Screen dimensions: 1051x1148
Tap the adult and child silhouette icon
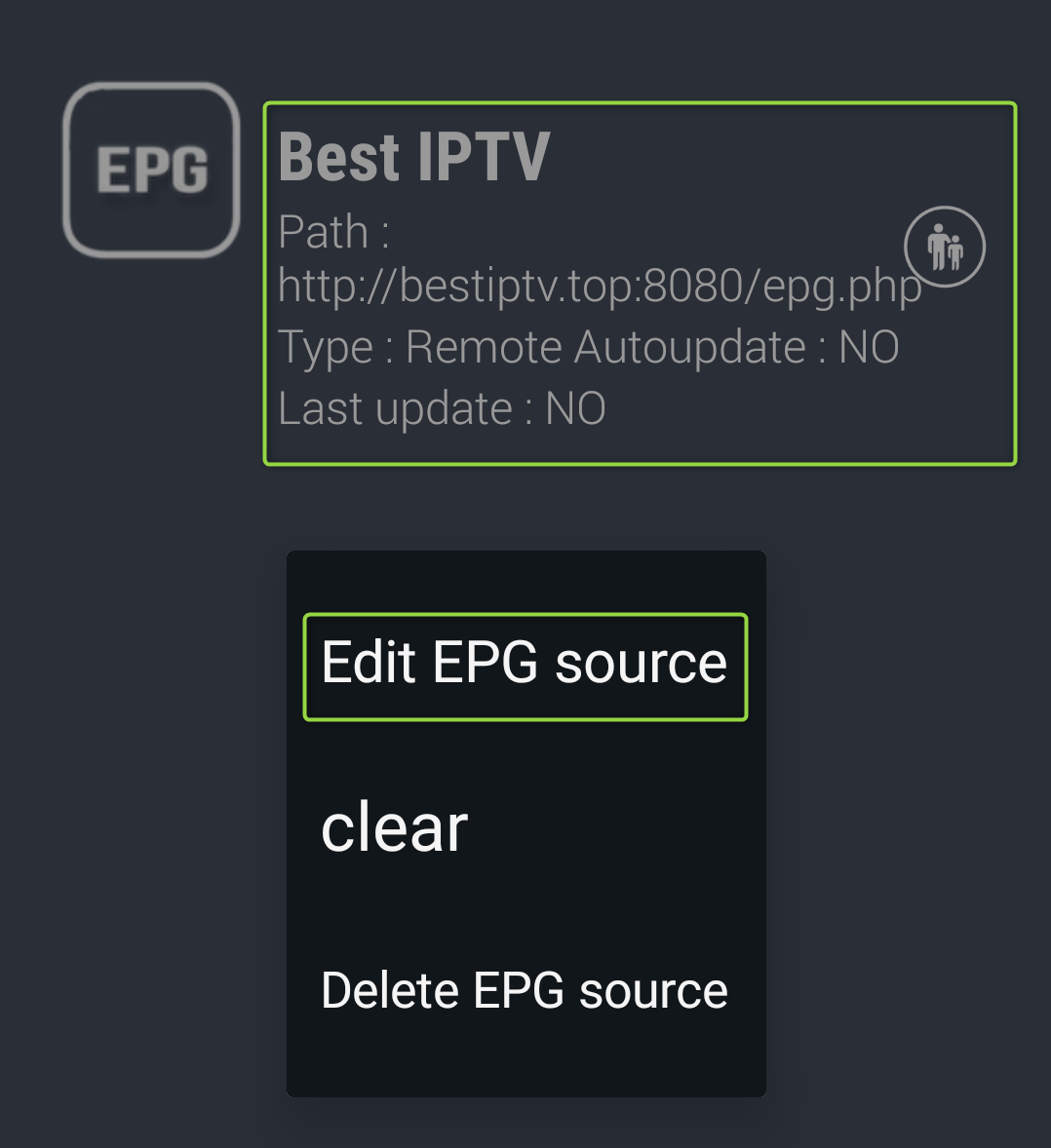(x=945, y=248)
